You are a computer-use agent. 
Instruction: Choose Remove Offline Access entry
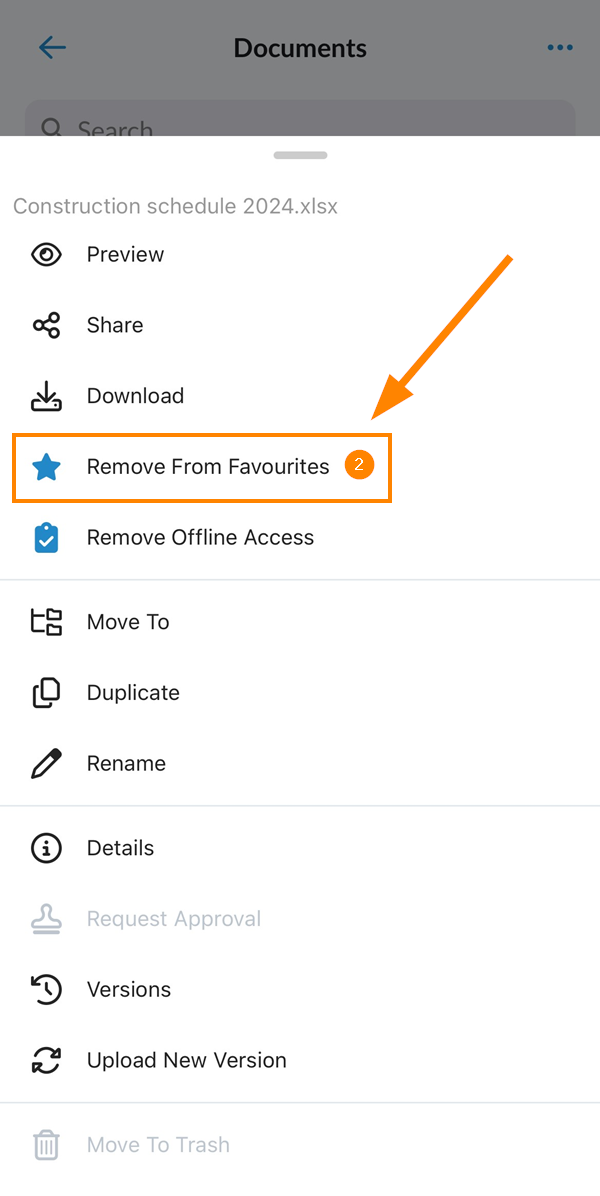[300, 538]
